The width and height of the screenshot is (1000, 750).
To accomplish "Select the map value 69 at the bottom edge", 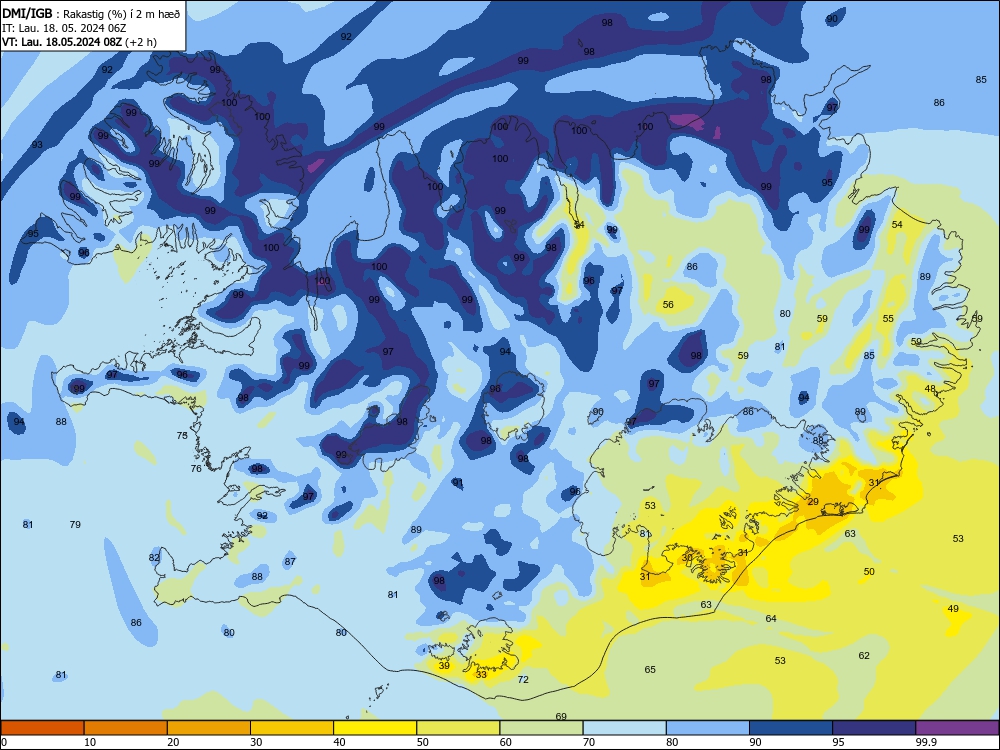I will point(561,716).
